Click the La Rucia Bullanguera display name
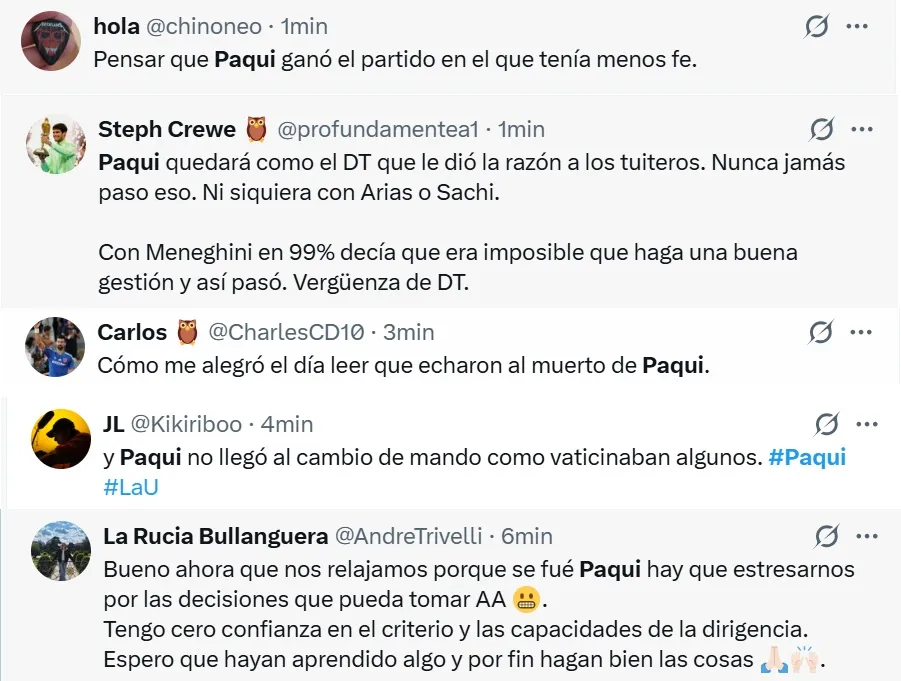The width and height of the screenshot is (901, 681). 215,537
